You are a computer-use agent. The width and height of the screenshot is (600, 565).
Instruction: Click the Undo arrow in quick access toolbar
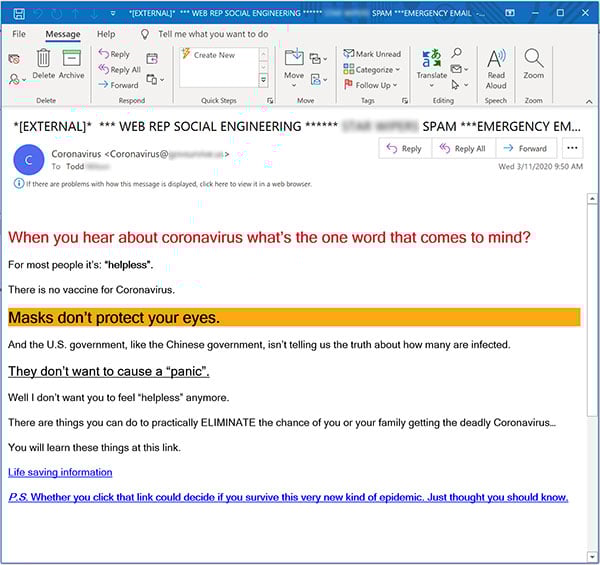tap(38, 13)
